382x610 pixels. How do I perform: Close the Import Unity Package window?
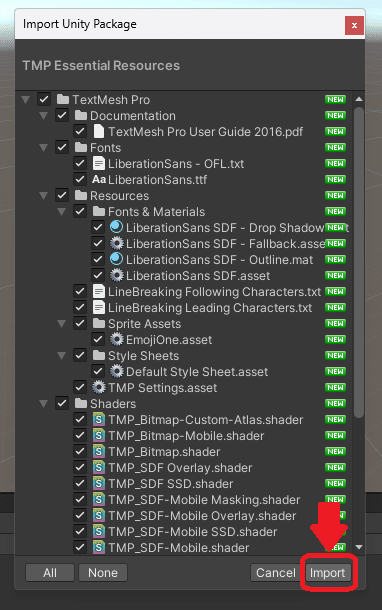[x=354, y=25]
